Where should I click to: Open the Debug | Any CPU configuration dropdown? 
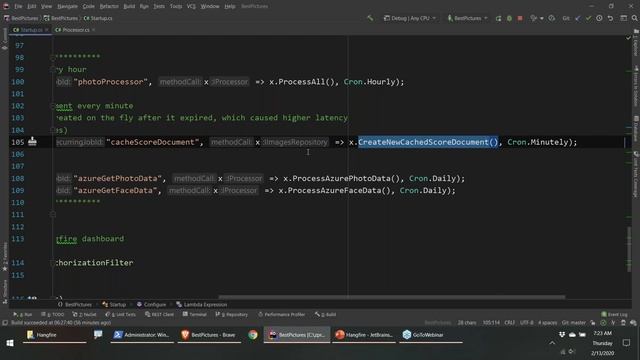[409, 18]
